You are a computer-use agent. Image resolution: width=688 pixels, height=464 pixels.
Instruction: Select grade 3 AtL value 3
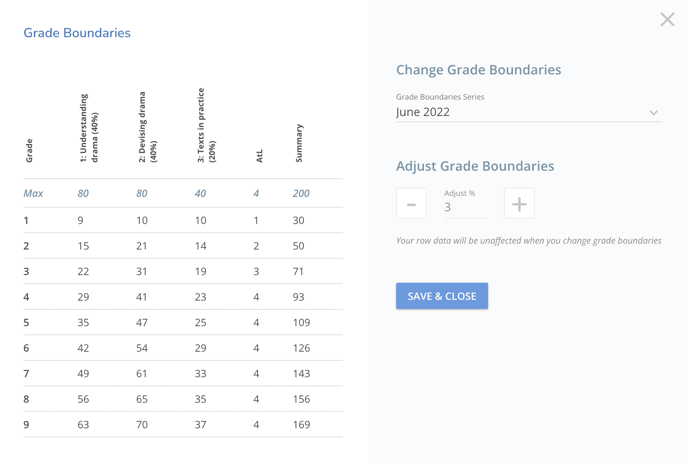pos(256,272)
